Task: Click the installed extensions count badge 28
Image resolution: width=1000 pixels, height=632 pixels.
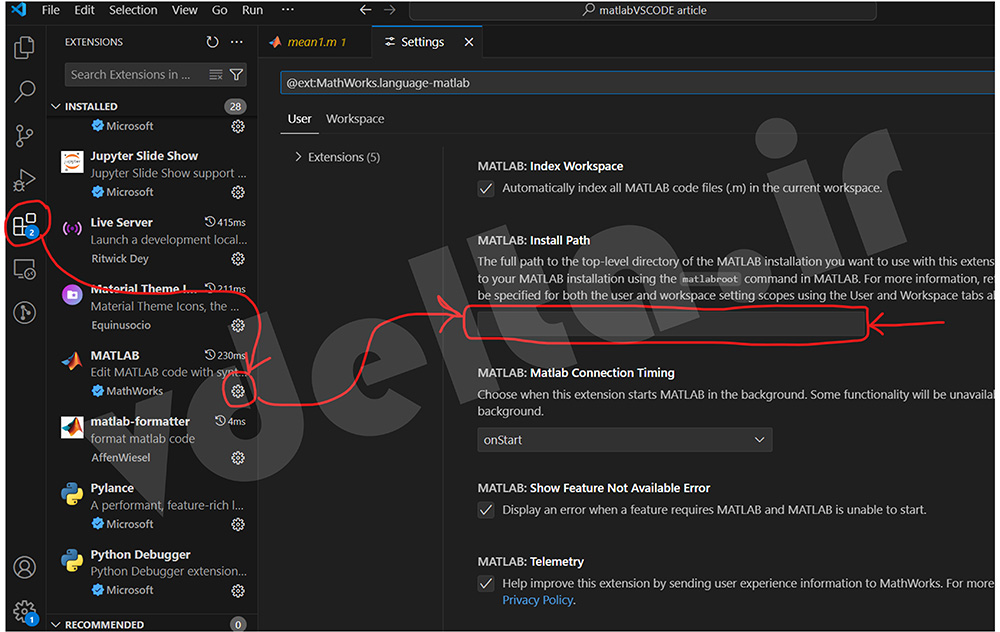Action: (x=235, y=107)
